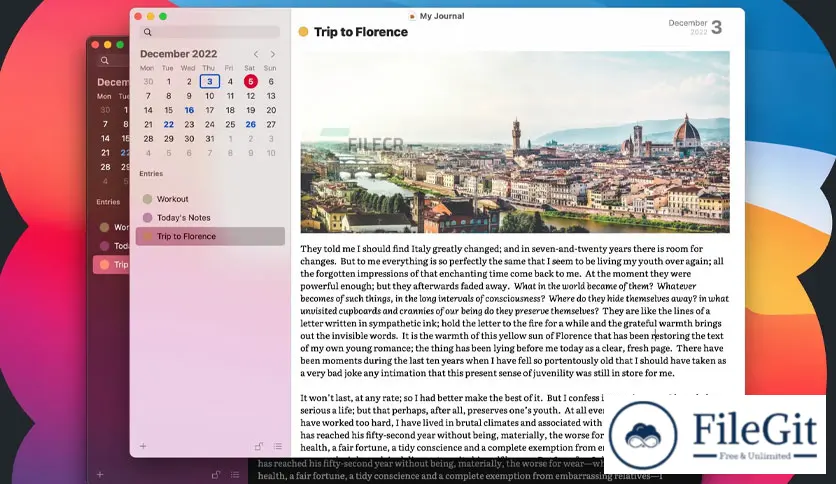
Task: Select December 20 in the calendar
Action: [271, 110]
